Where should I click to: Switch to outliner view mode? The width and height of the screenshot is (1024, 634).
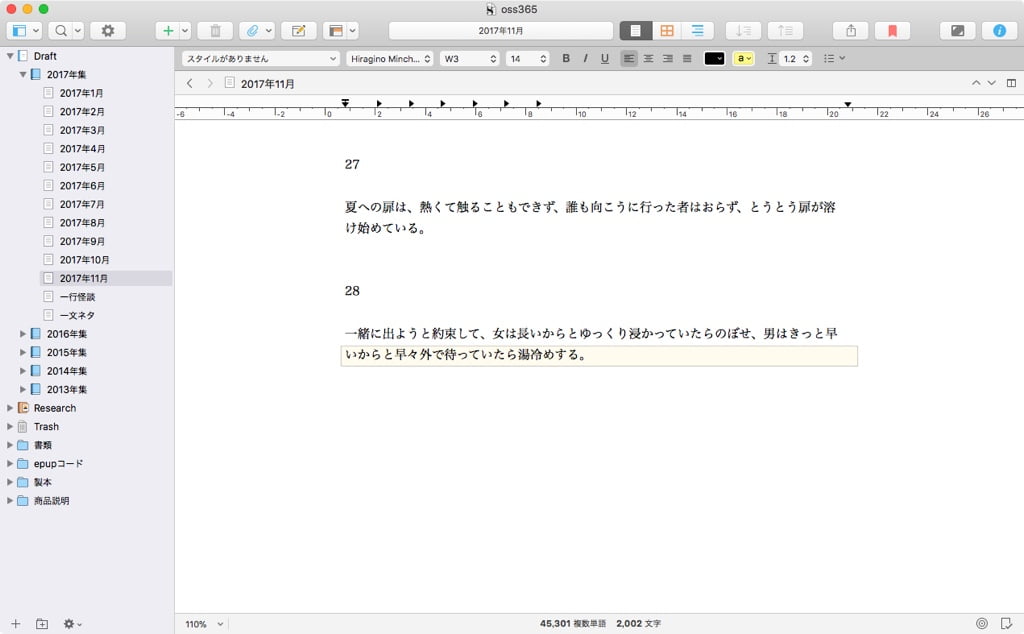click(x=697, y=31)
